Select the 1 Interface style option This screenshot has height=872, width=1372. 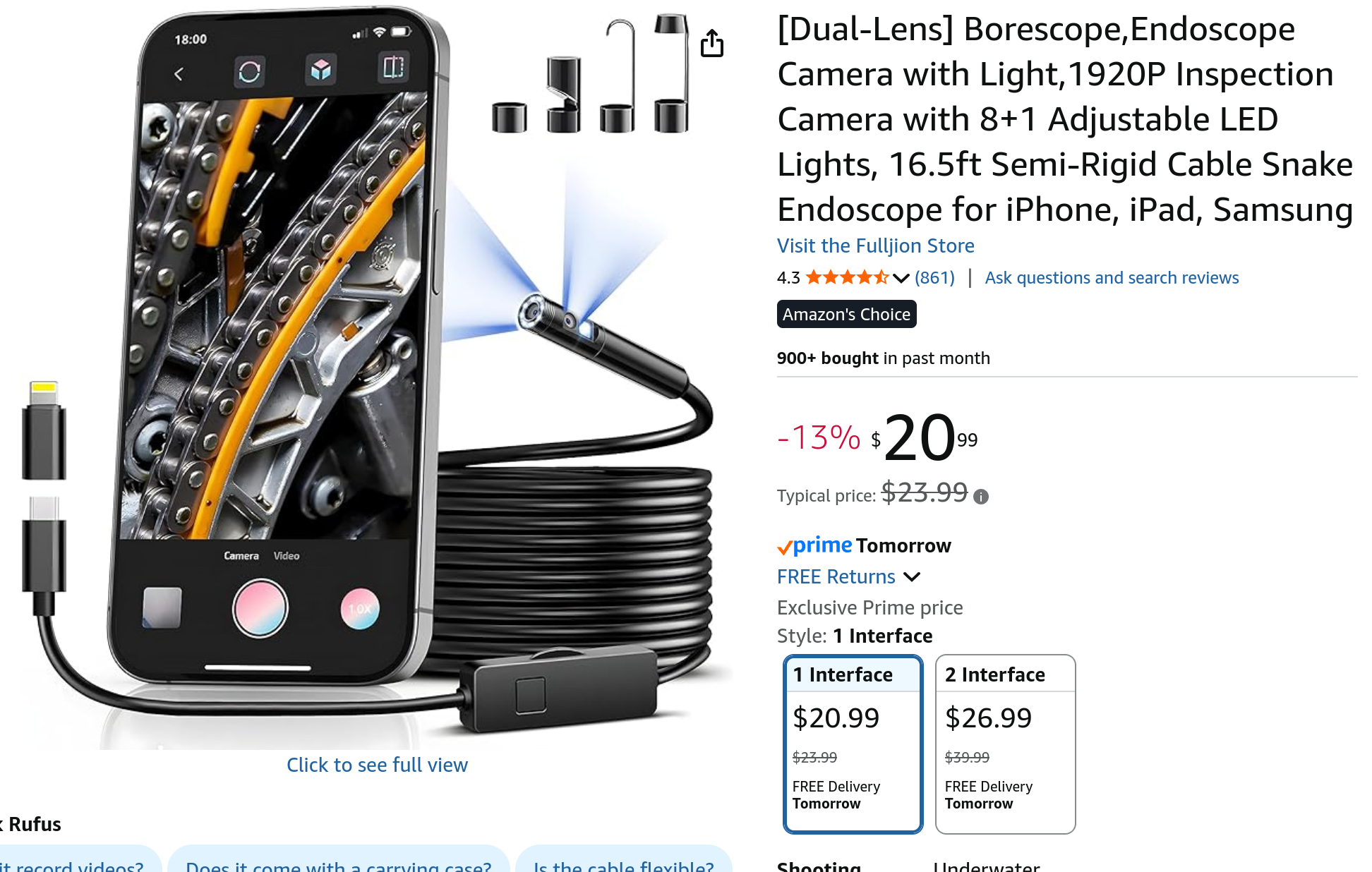pos(853,744)
